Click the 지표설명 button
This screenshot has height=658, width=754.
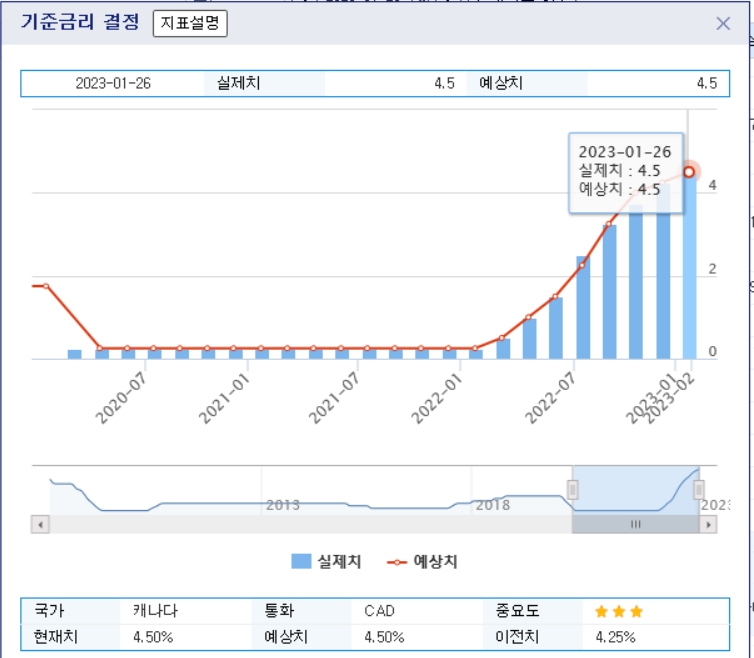(x=190, y=23)
